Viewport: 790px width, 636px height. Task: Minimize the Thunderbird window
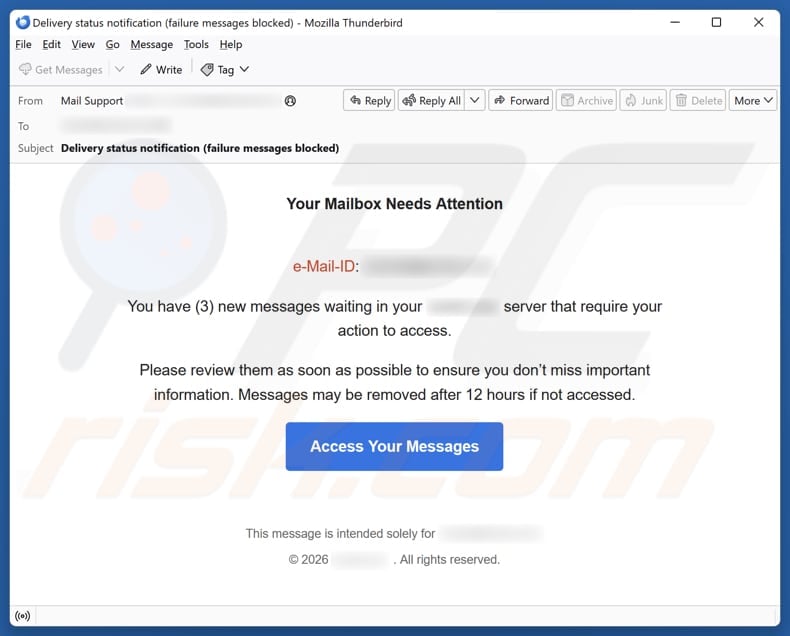click(x=675, y=22)
